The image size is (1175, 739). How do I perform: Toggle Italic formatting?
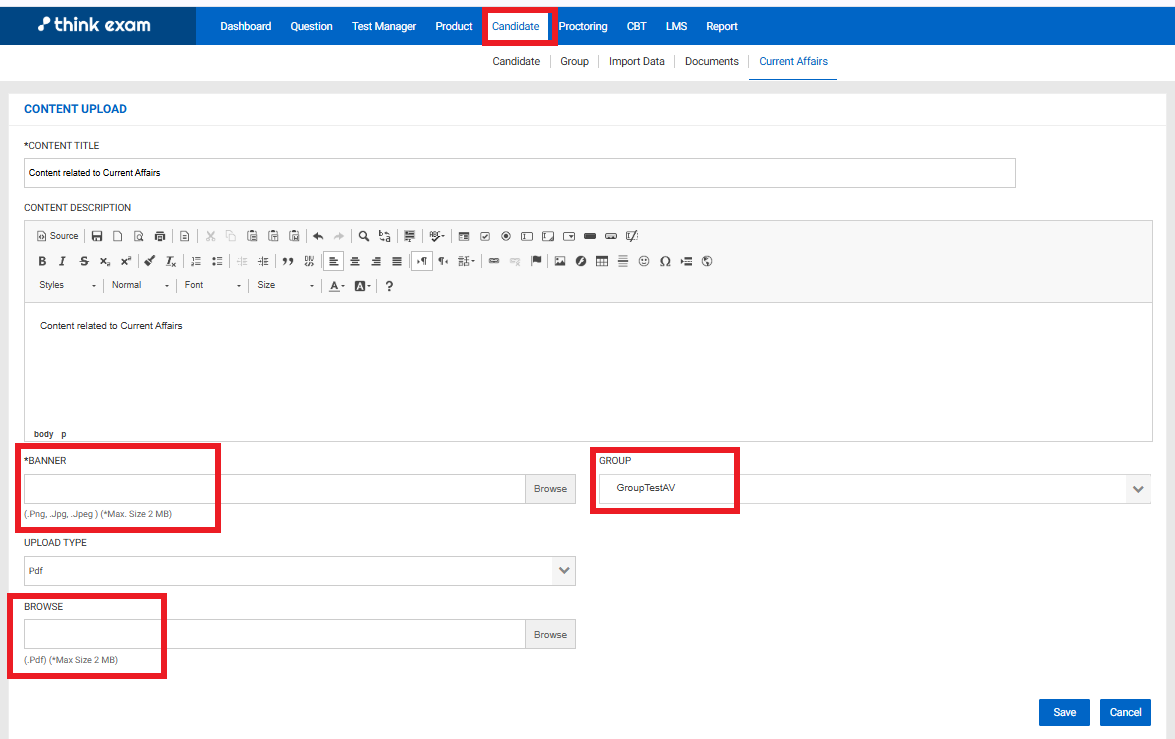tap(62, 261)
